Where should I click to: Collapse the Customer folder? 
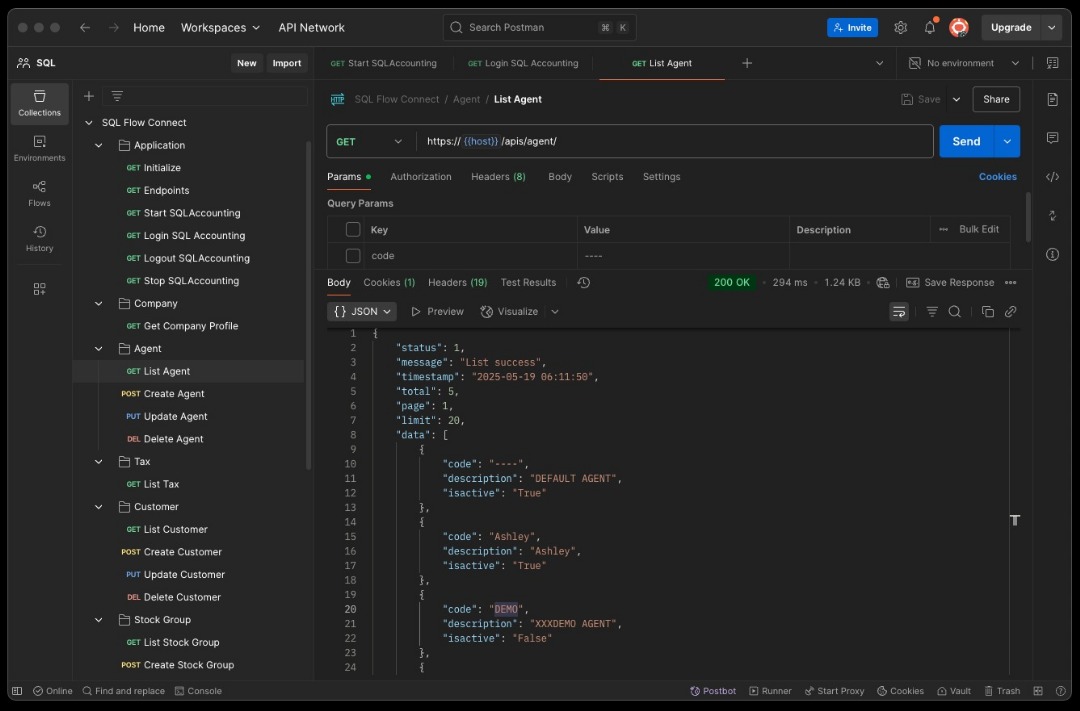point(99,507)
